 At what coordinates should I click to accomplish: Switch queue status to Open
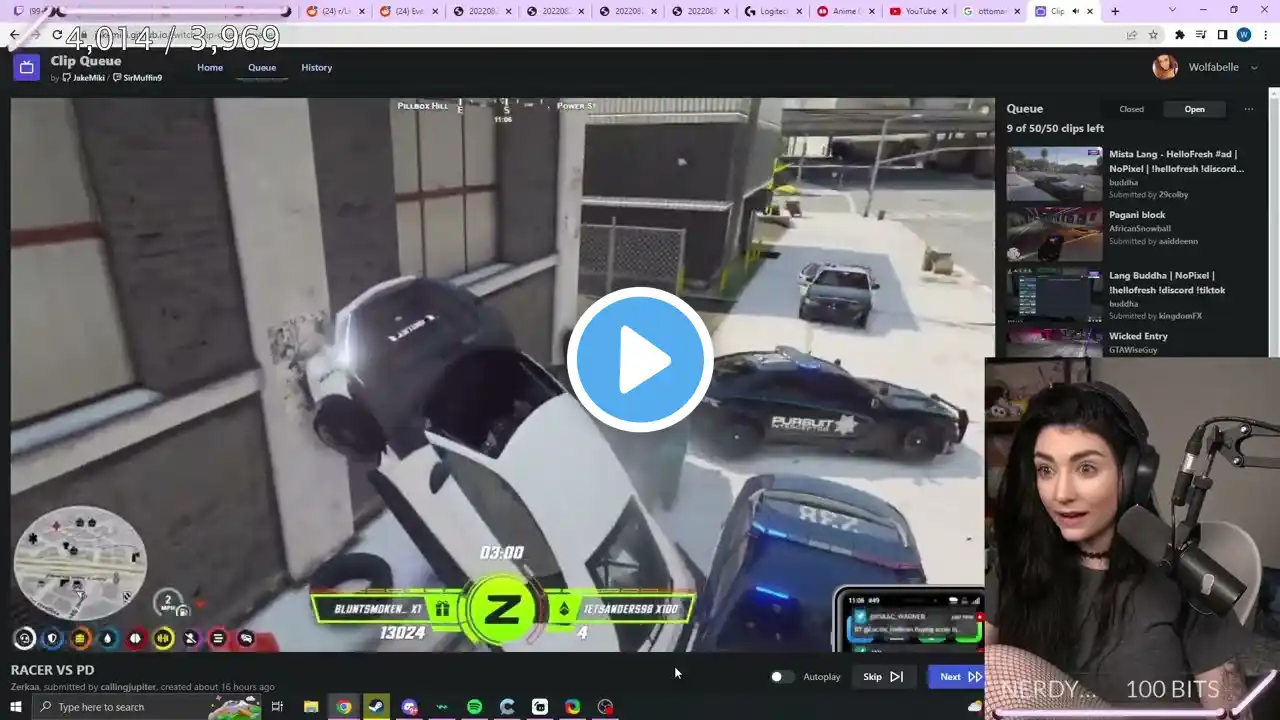(x=1194, y=109)
